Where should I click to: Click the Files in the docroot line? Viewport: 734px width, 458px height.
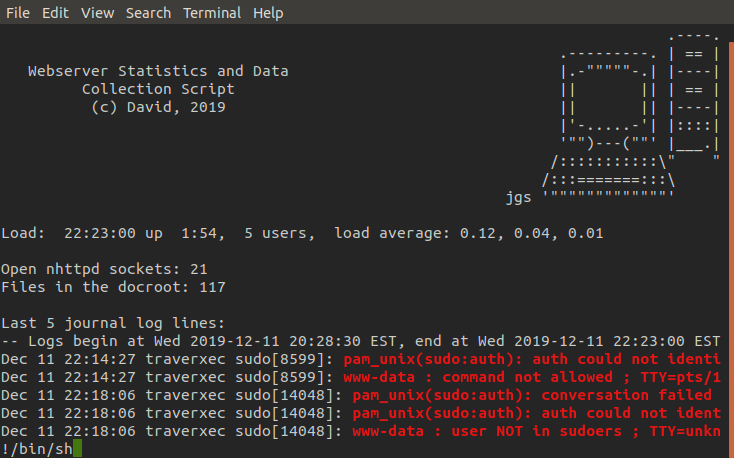point(113,287)
